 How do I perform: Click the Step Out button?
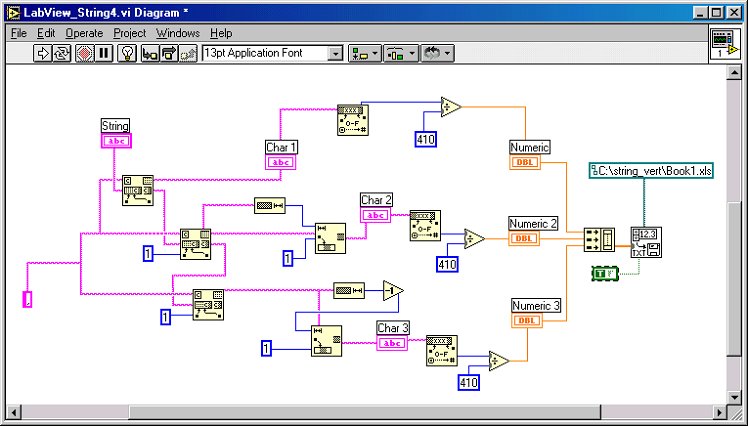pyautogui.click(x=187, y=53)
